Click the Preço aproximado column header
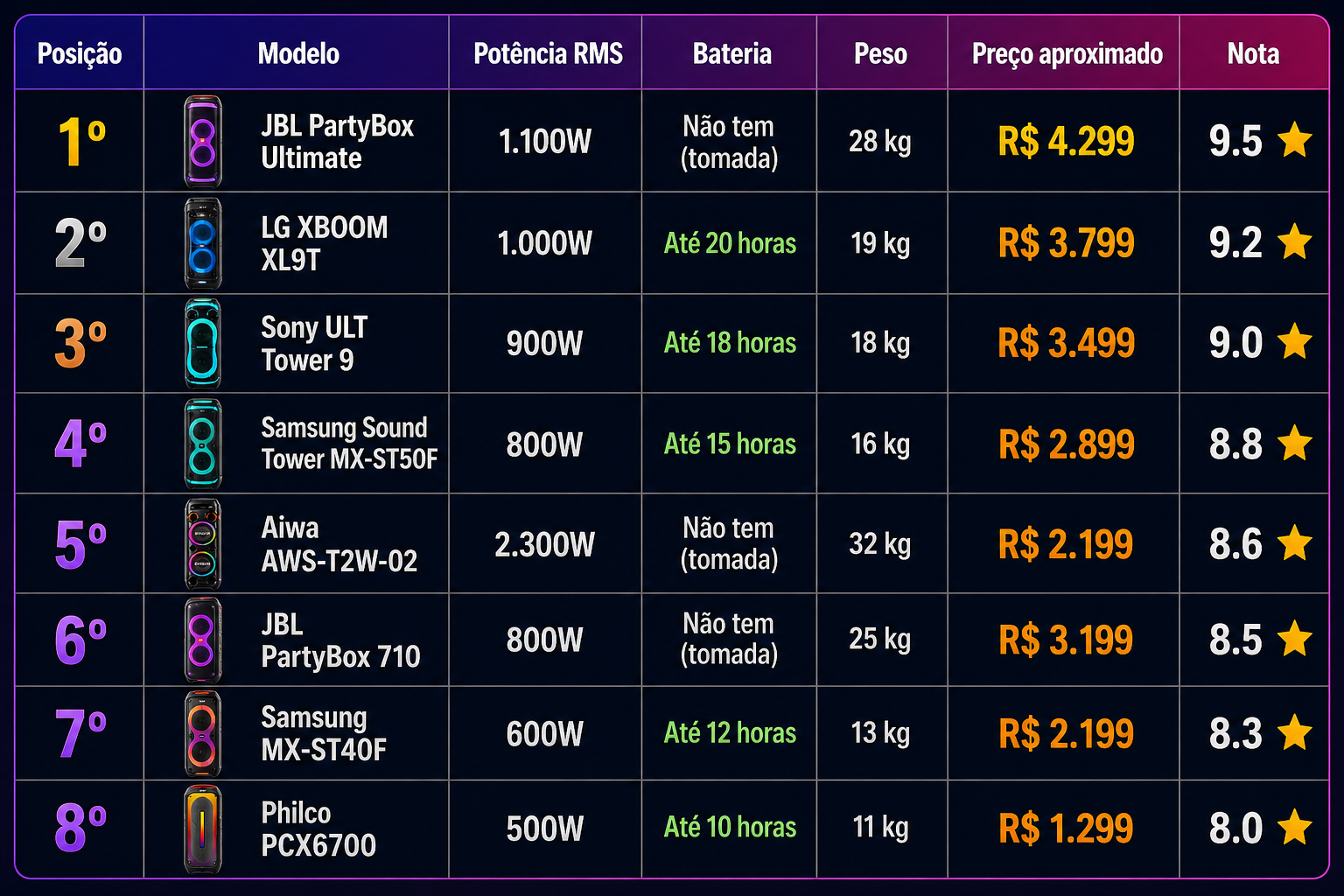 coord(1067,53)
